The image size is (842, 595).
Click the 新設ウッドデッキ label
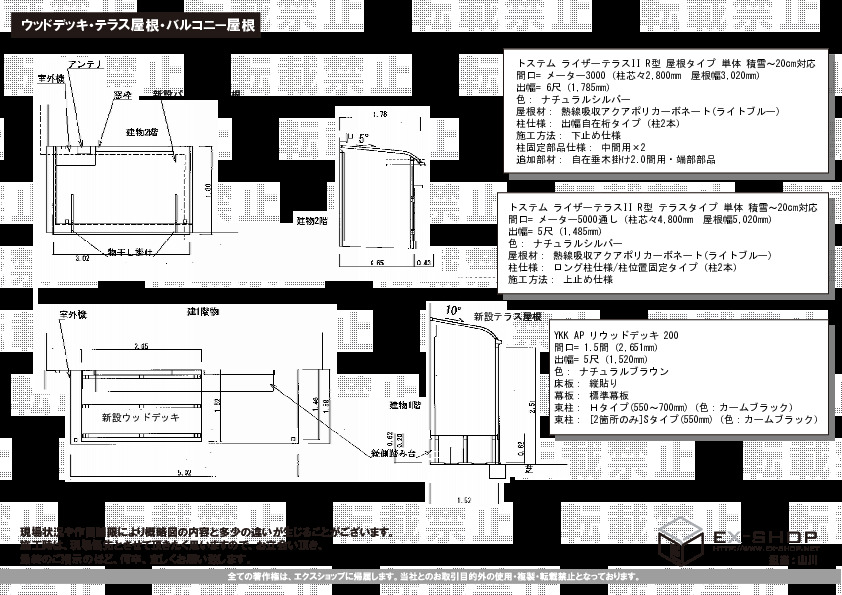tap(141, 417)
